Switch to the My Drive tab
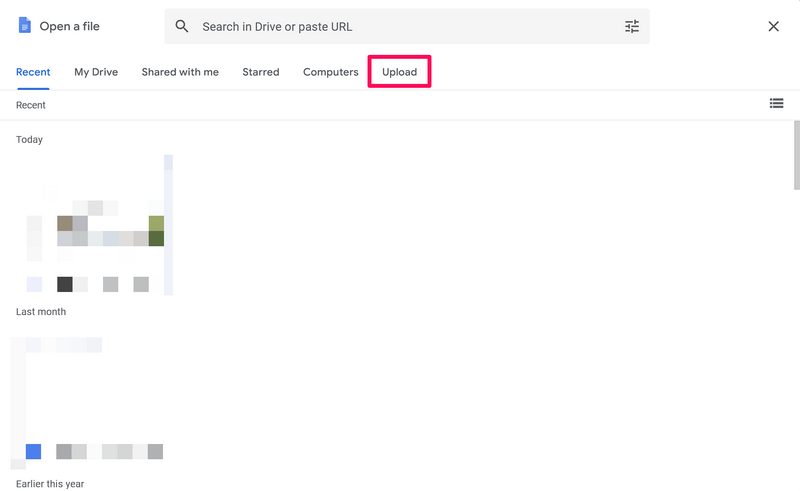The image size is (800, 491). pos(96,72)
